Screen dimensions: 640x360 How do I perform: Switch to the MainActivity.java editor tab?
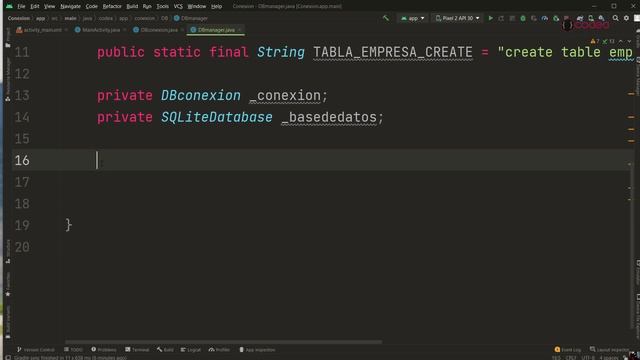coord(100,30)
